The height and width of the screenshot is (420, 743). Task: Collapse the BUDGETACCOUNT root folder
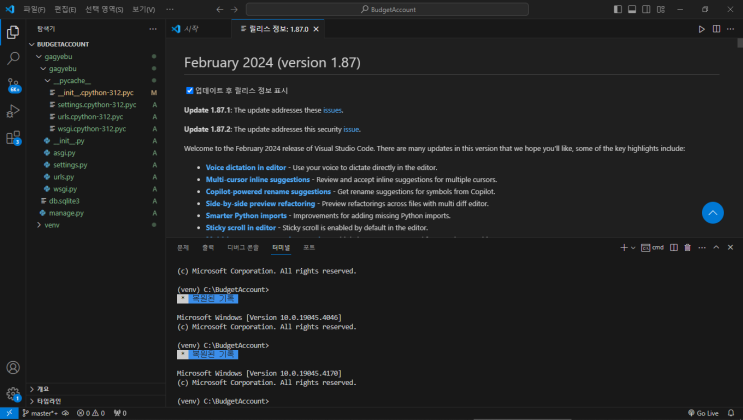coord(95,44)
